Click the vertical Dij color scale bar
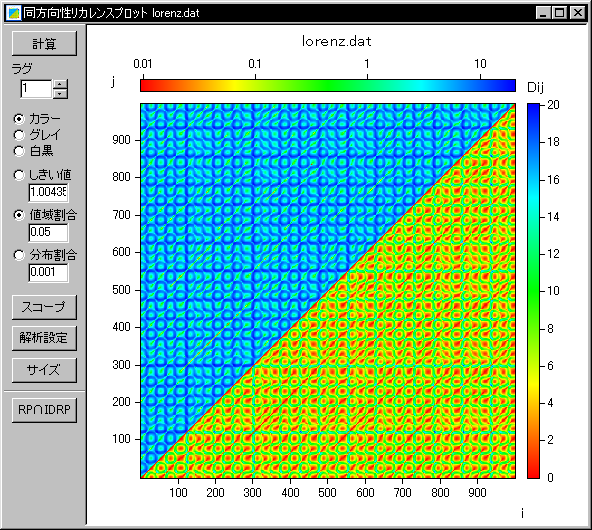Screen dimensions: 592x530 (533, 291)
